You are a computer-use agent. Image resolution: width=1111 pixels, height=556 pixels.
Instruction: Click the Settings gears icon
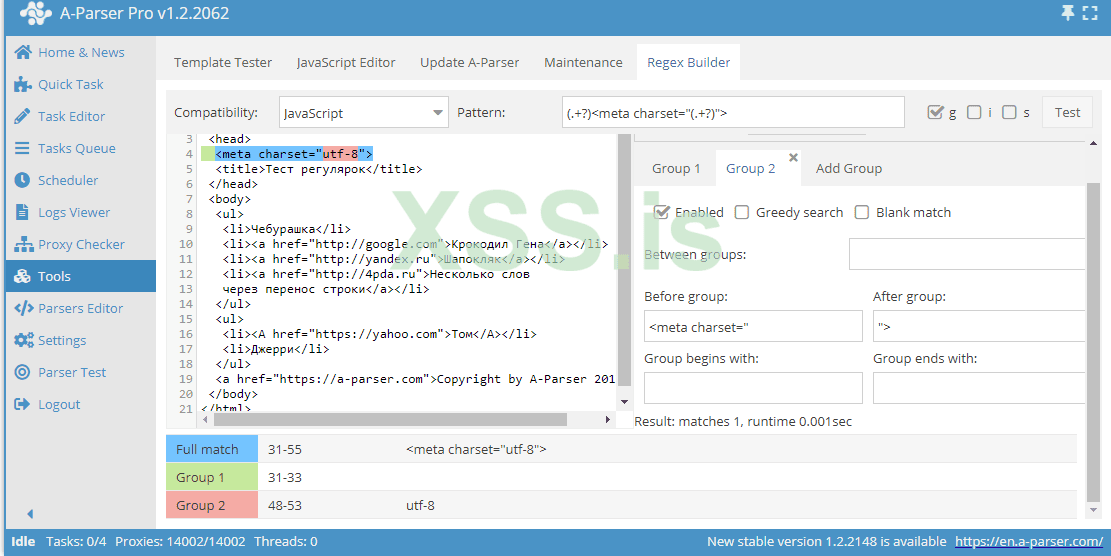click(23, 340)
